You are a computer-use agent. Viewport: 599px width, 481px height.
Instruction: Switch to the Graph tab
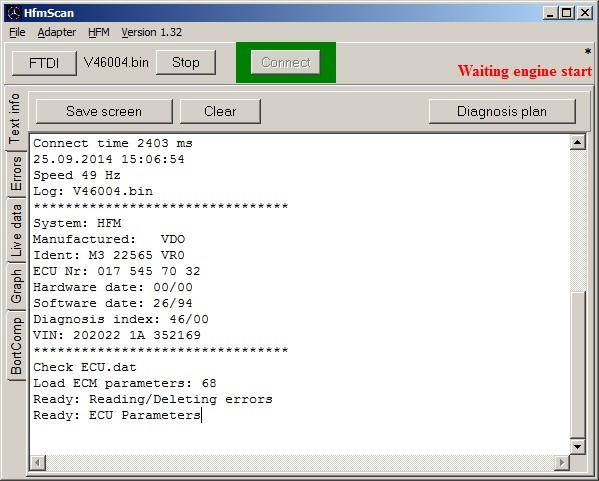tap(16, 286)
